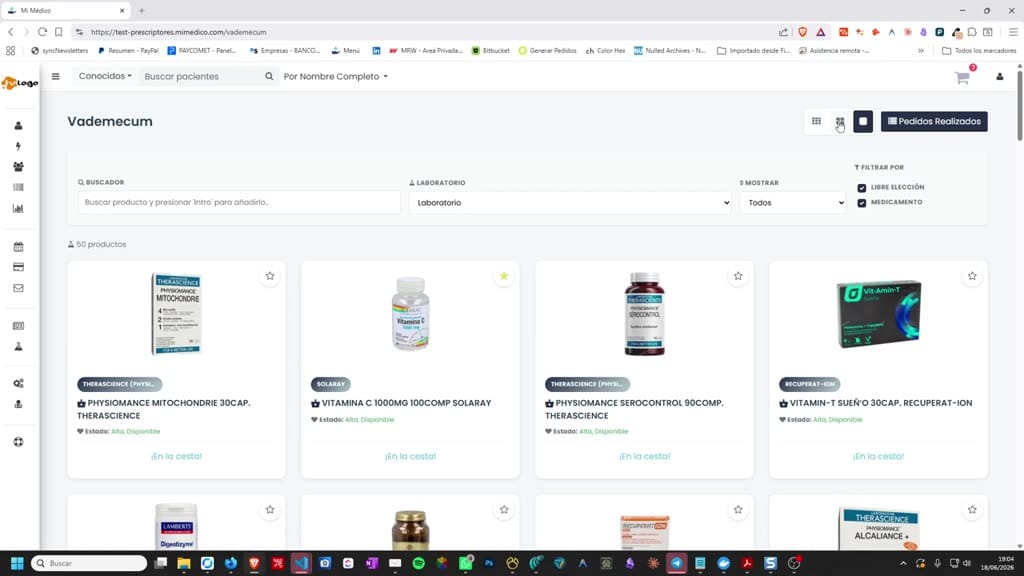The width and height of the screenshot is (1024, 576).
Task: Toggle favorite star on the Alcaliance card
Action: click(972, 509)
